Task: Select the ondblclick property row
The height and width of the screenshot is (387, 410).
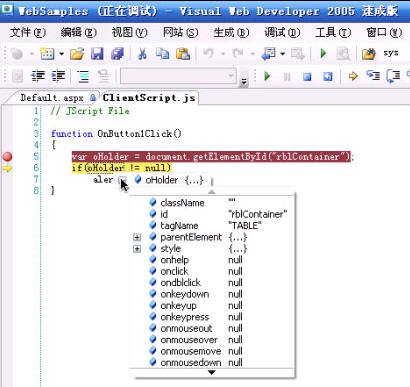Action: 212,283
